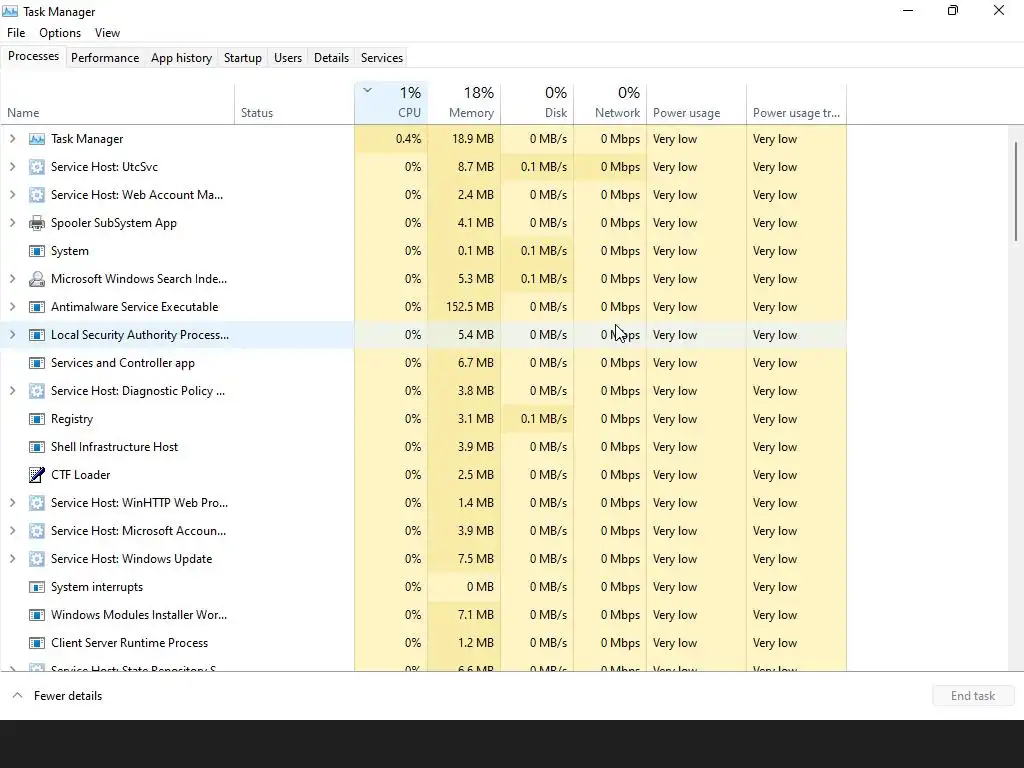Viewport: 1024px width, 768px height.
Task: Sort by the Status column header
Action: pos(294,104)
